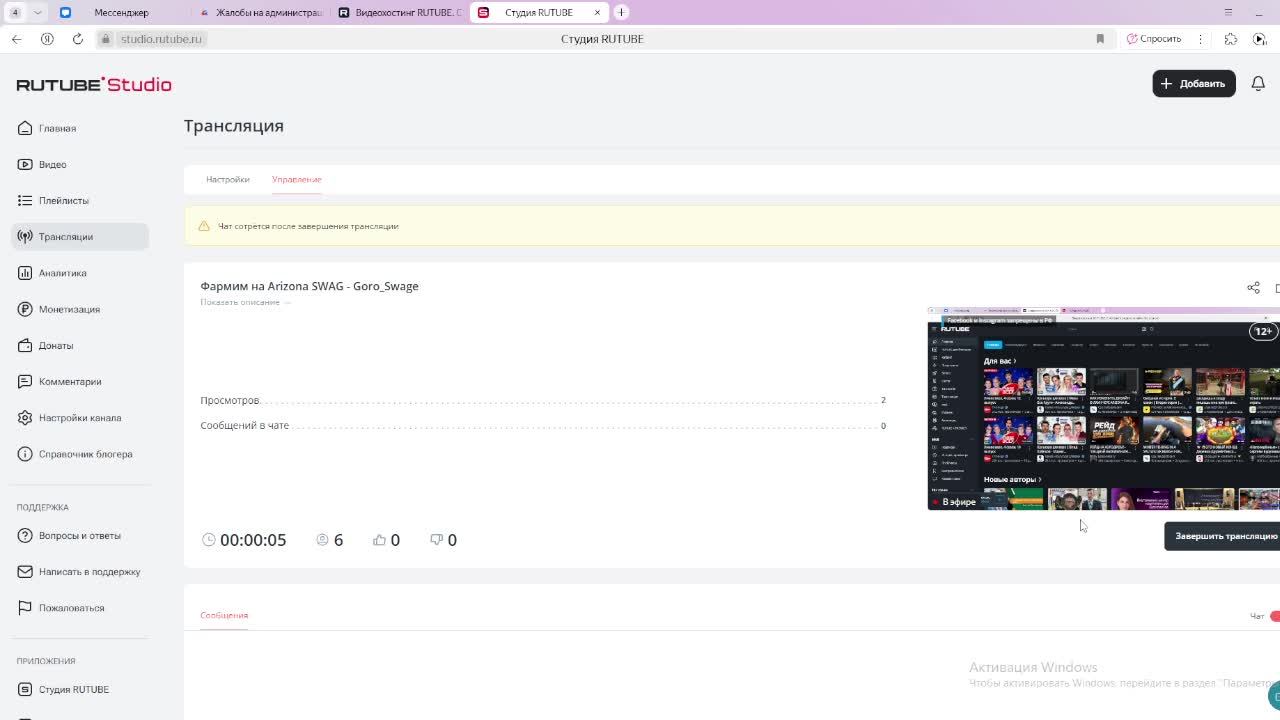Click the RUTUBE Studio logo
The height and width of the screenshot is (720, 1280).
(94, 85)
